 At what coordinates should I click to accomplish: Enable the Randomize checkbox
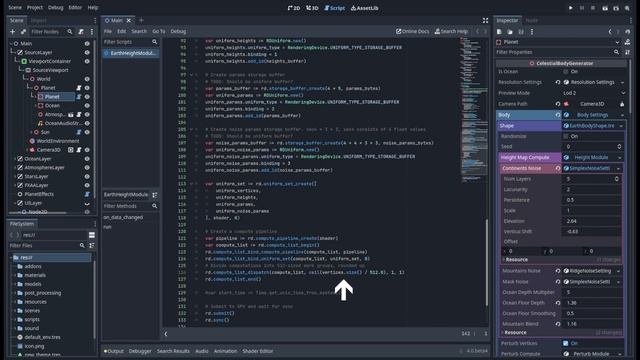[566, 136]
